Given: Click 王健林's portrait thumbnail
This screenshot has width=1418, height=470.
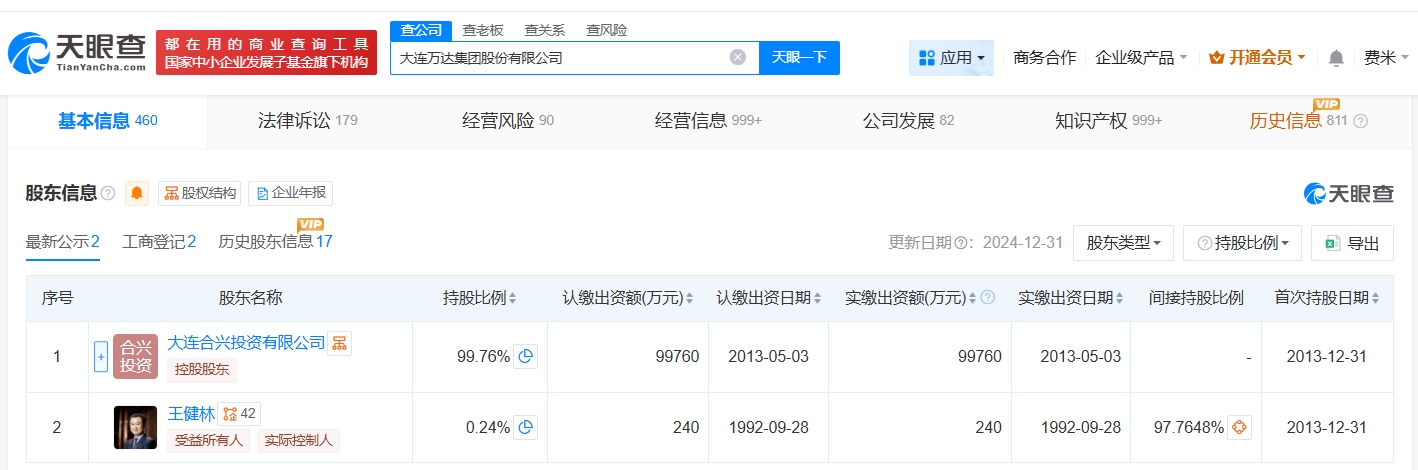Looking at the screenshot, I should pyautogui.click(x=135, y=427).
